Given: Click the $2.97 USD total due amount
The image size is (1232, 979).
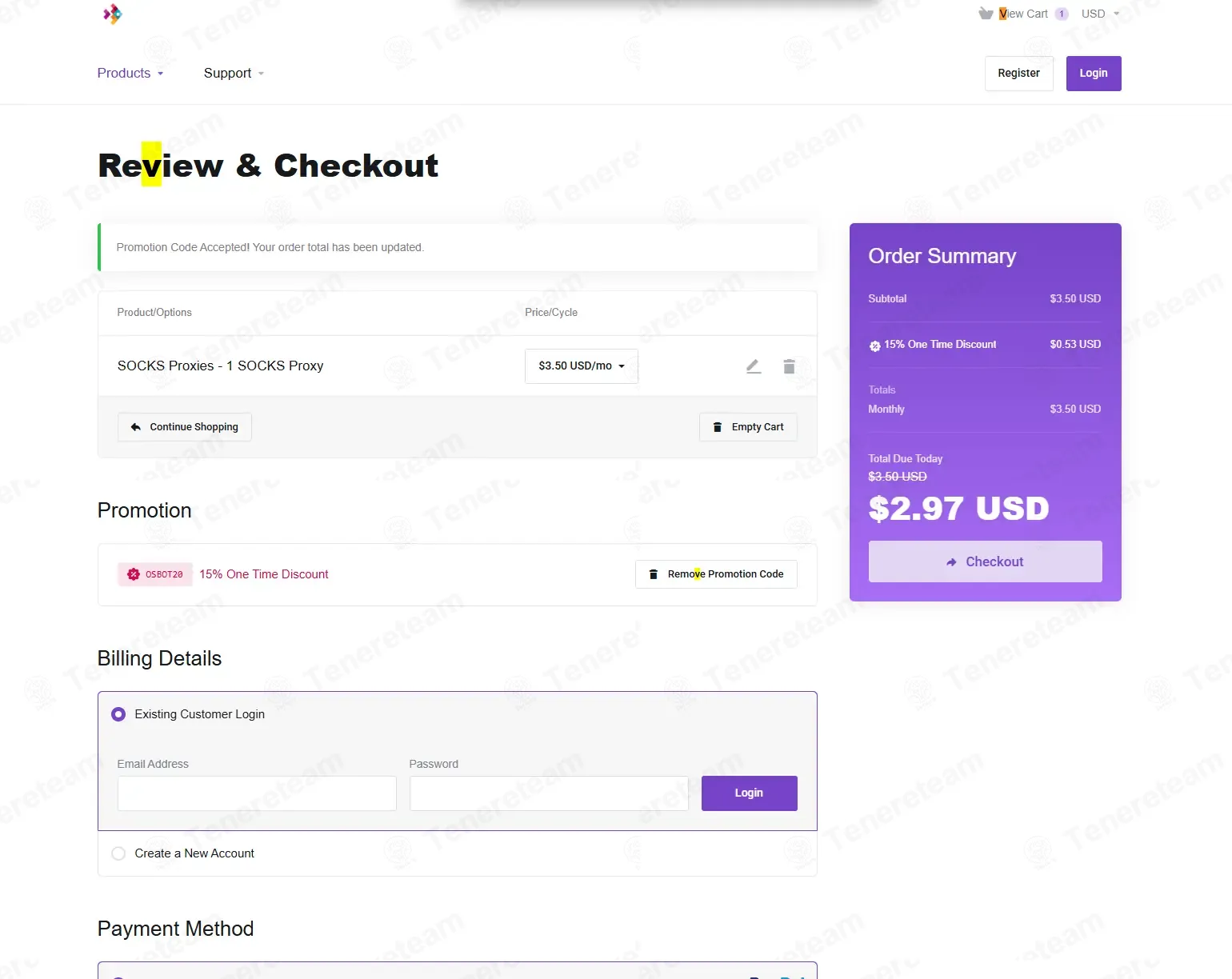Looking at the screenshot, I should pos(958,509).
